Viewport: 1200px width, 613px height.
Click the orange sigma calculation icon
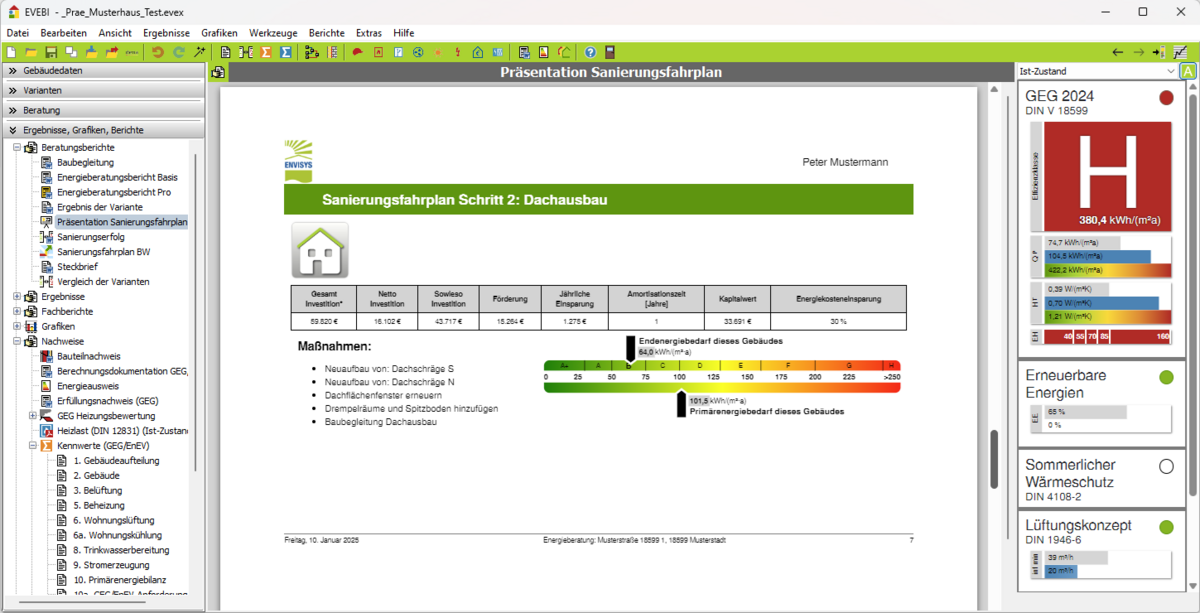[265, 52]
